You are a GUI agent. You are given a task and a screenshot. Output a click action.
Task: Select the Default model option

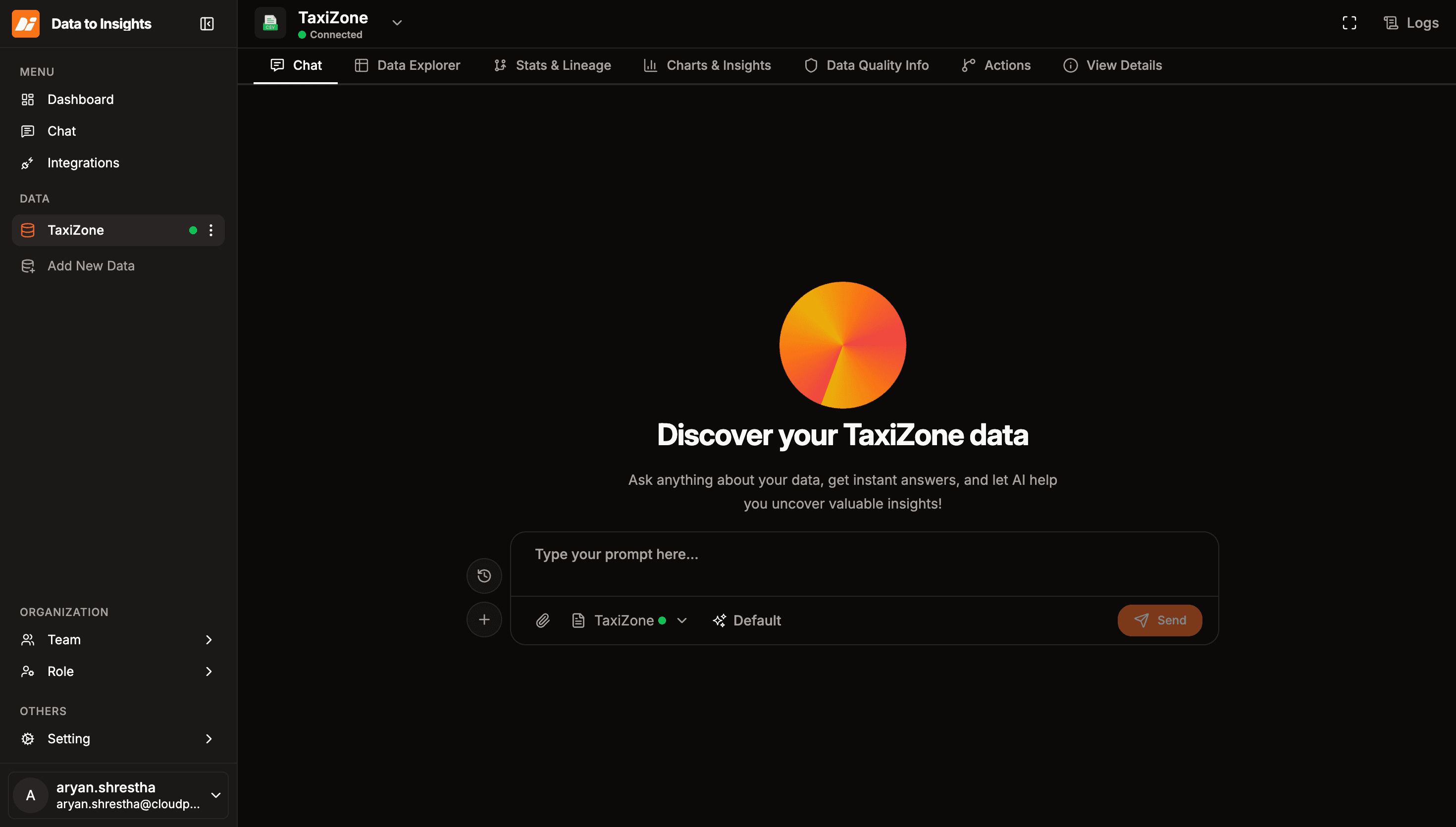747,620
